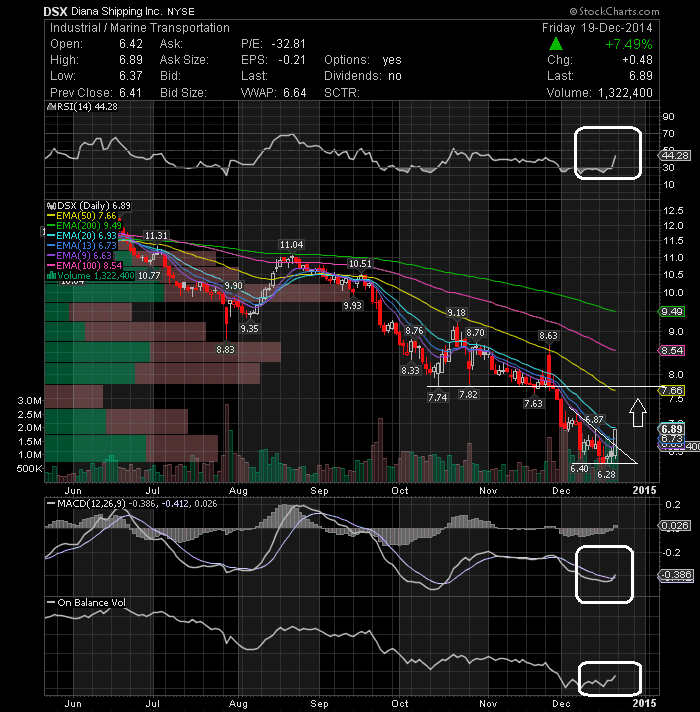Click the pink EMA(100) 8.54 legend entry

(84, 266)
